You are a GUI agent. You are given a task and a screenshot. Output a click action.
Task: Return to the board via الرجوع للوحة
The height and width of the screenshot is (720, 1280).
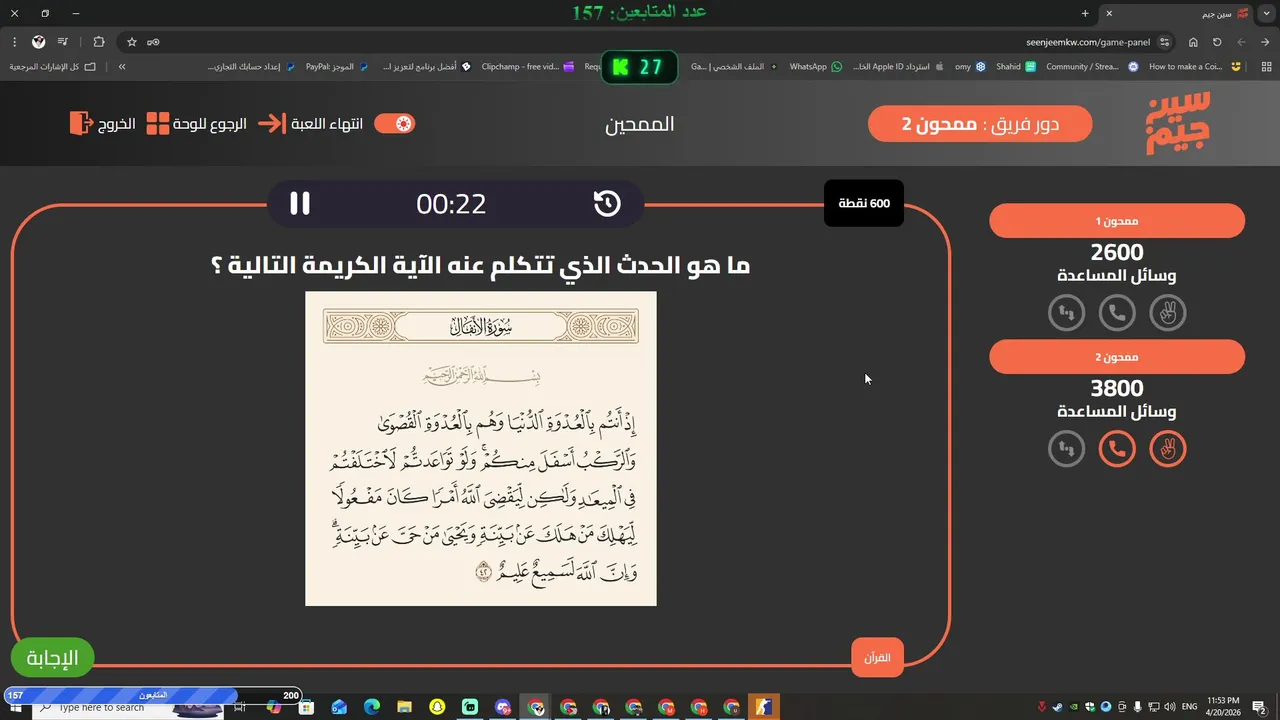pos(197,124)
